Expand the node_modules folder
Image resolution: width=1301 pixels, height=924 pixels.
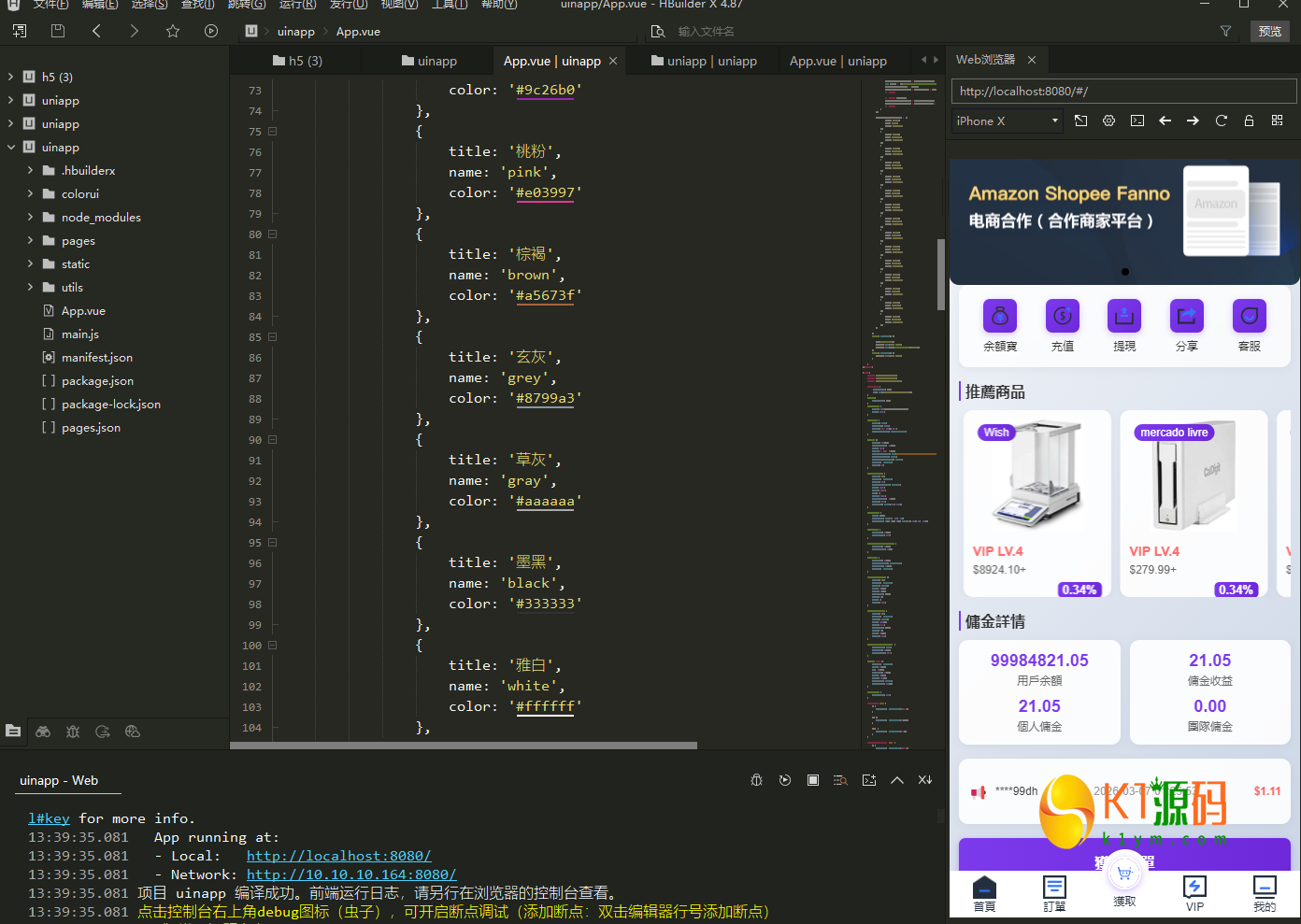coord(30,217)
